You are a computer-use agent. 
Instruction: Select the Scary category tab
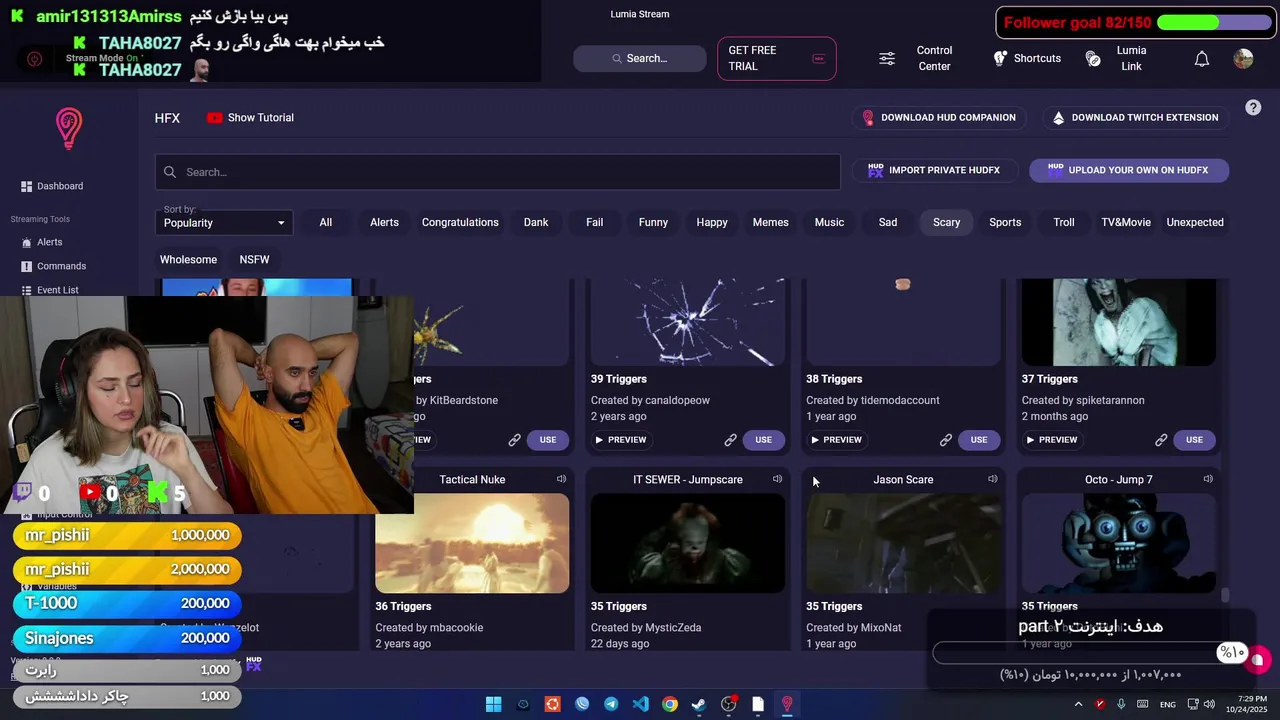point(946,222)
